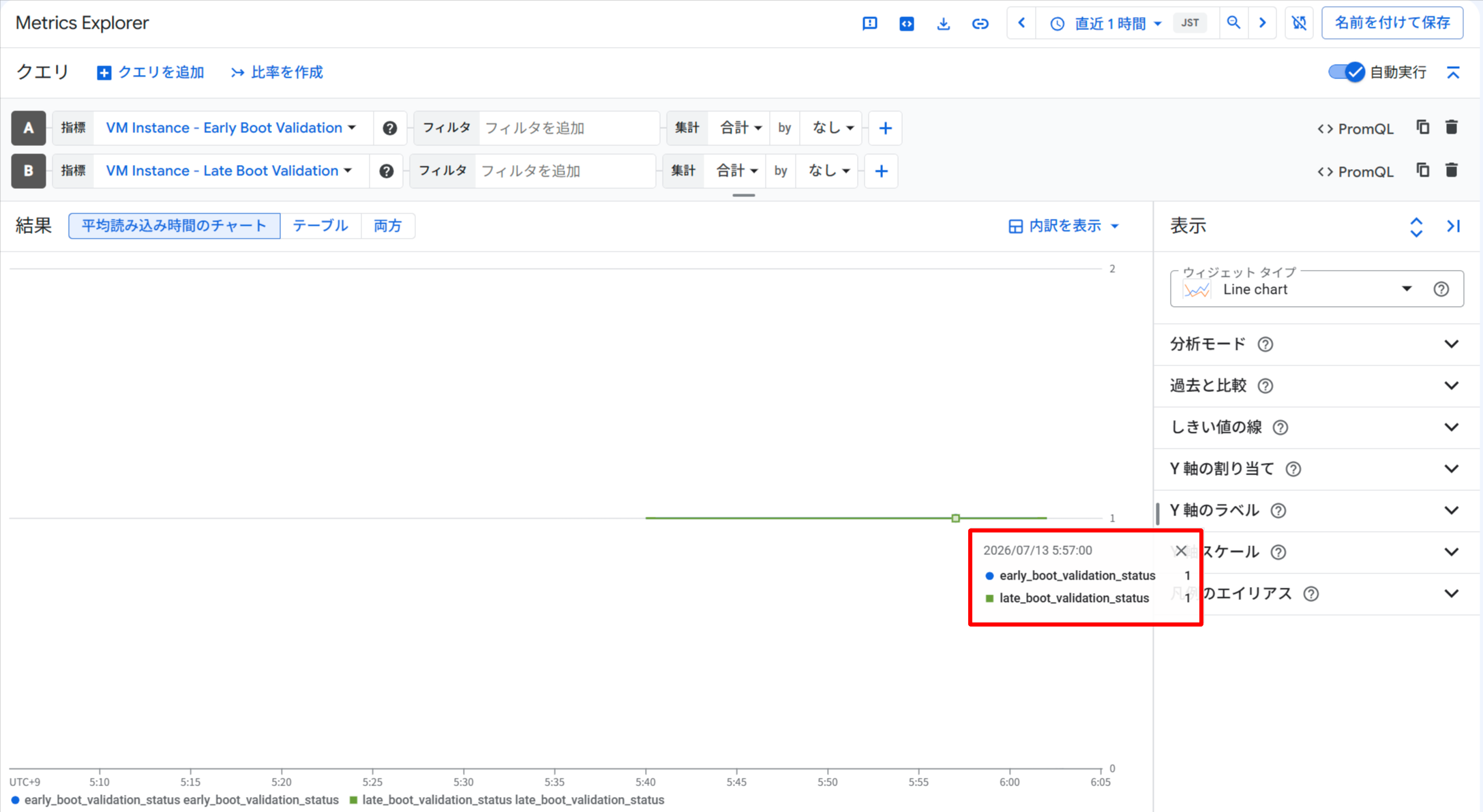
Task: Close the chart tooltip
Action: 1181,551
